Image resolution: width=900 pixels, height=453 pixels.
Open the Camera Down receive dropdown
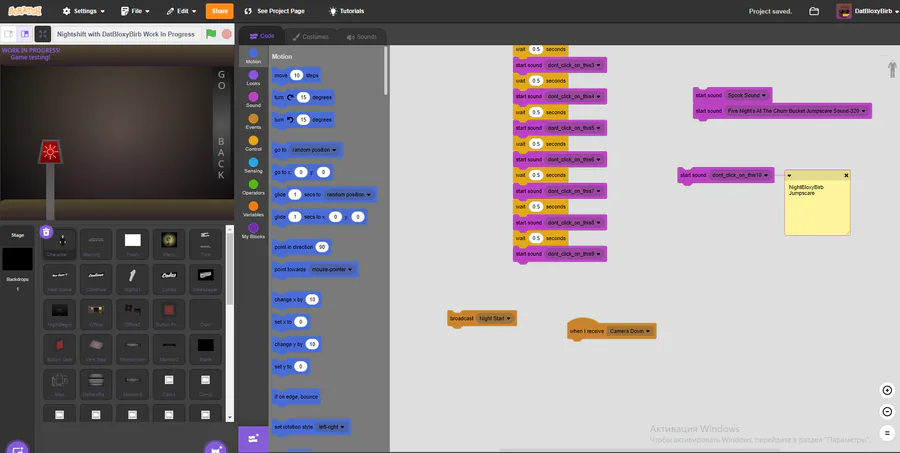[630, 331]
